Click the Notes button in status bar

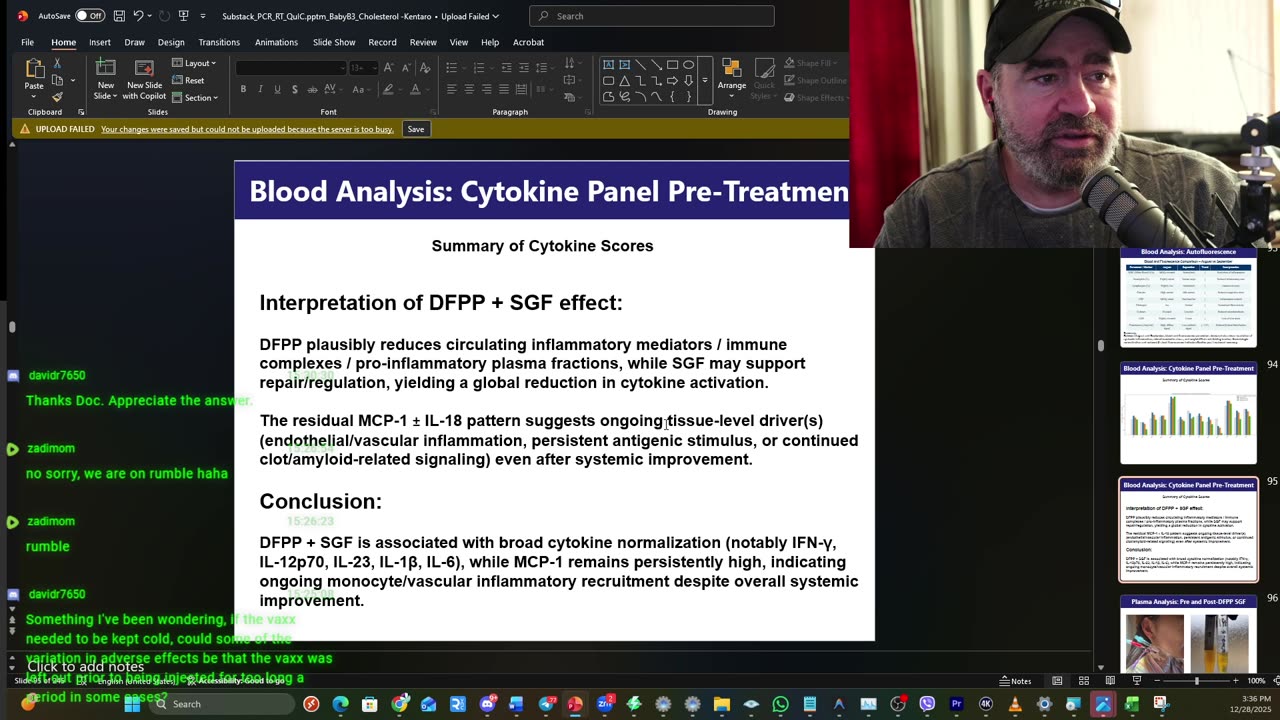1015,681
